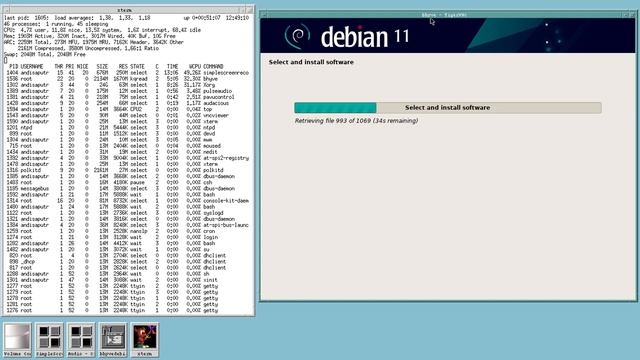Select the nedit process row
Screen dimensions: 640x360
(x=128, y=152)
